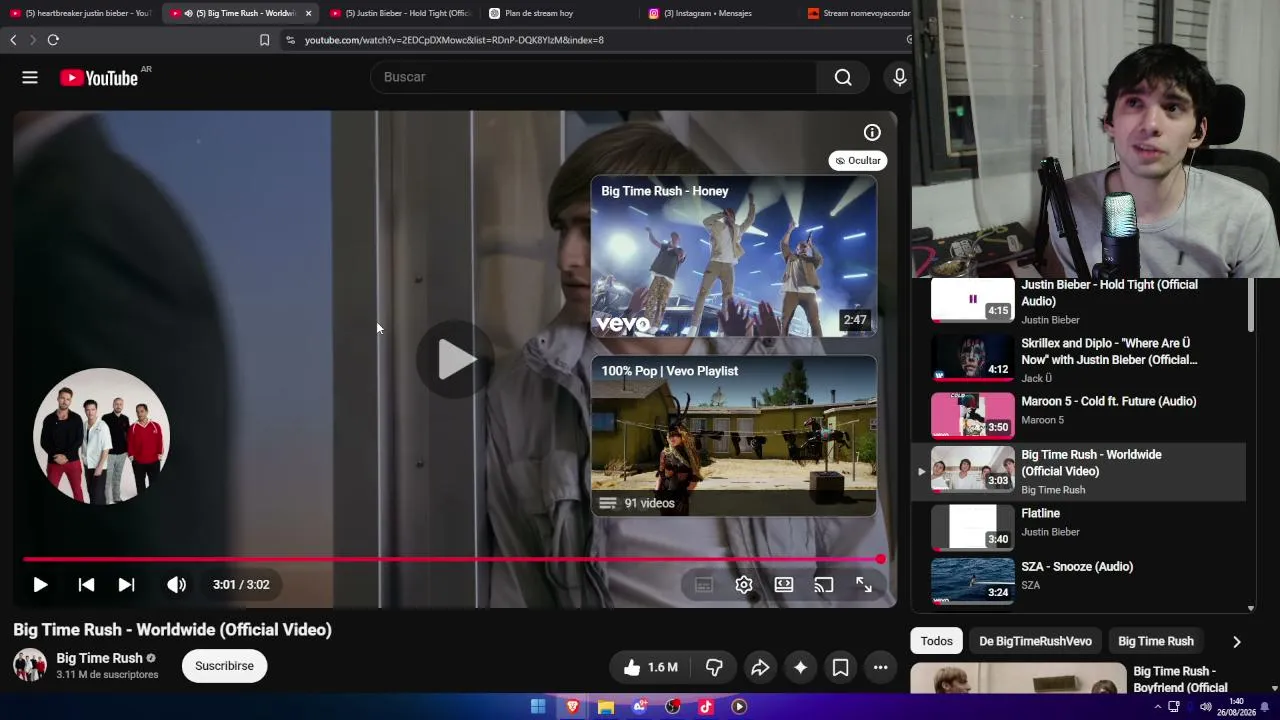Open more actions three-dot menu
1280x720 pixels.
pyautogui.click(x=880, y=667)
